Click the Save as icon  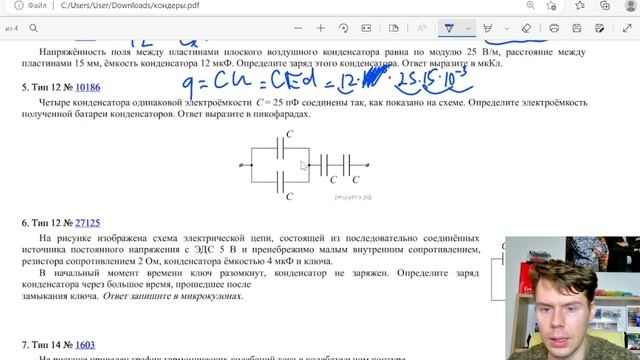tap(600, 28)
